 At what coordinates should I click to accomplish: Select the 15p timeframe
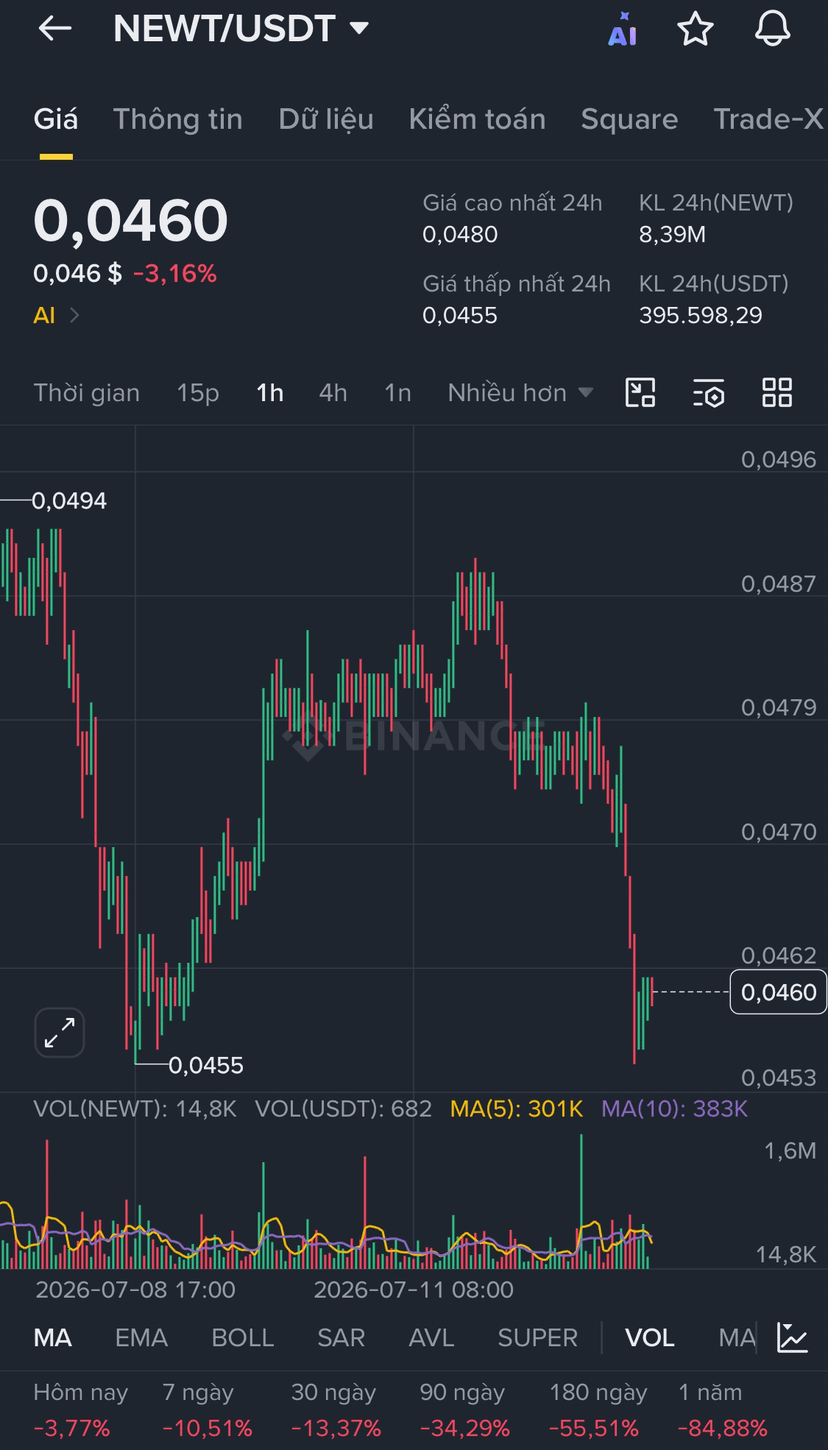[x=198, y=393]
